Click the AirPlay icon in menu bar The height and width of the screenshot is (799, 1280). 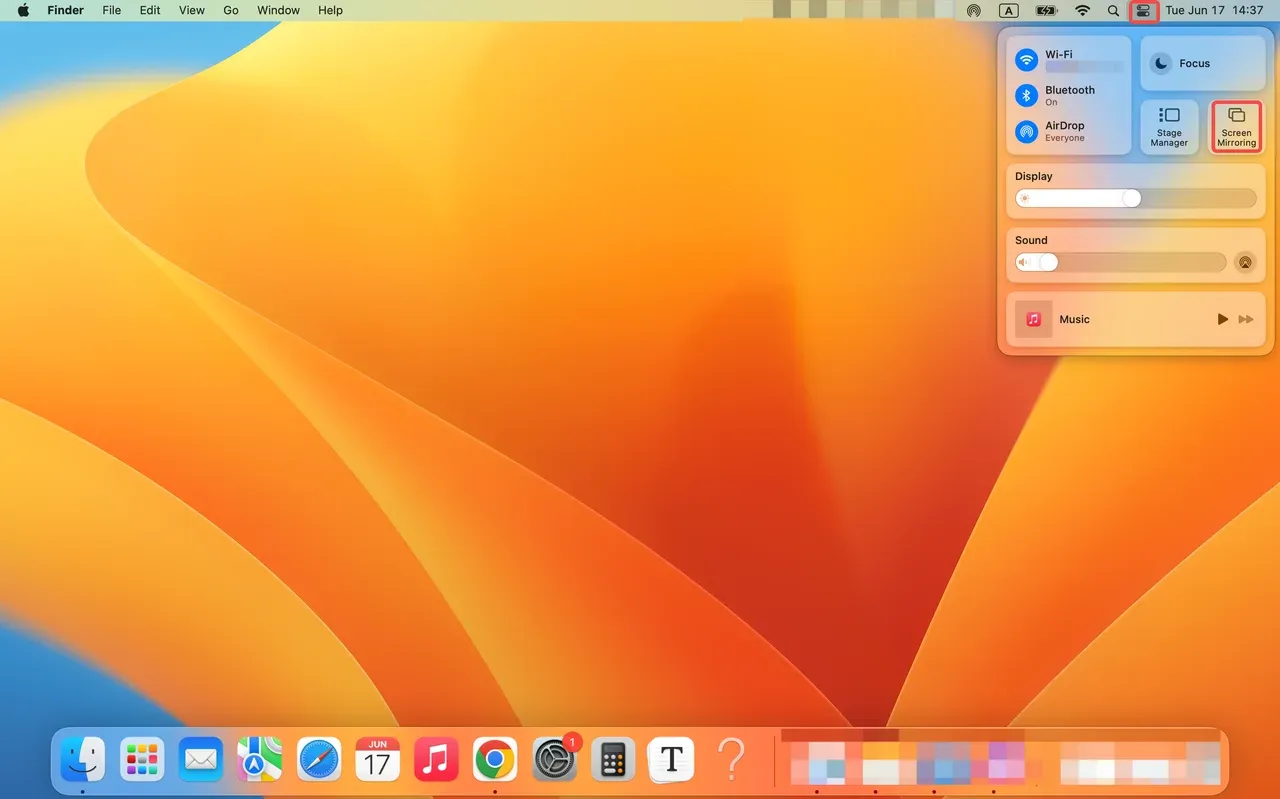click(974, 11)
